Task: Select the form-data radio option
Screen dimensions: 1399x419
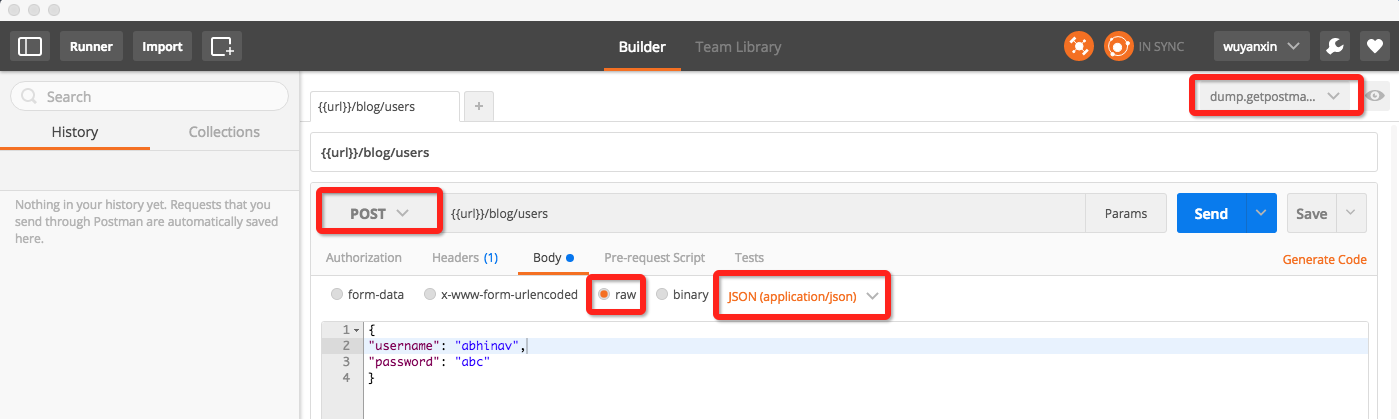Action: [336, 295]
